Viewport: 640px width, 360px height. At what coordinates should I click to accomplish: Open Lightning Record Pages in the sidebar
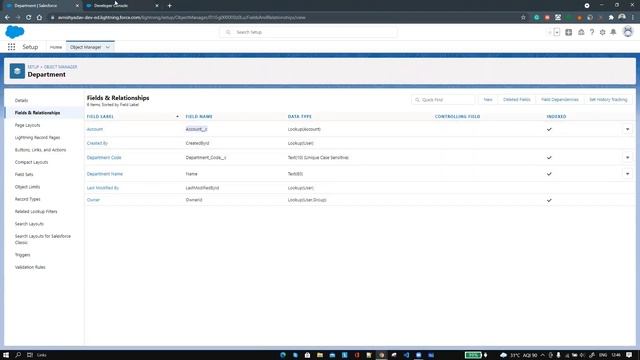click(x=38, y=138)
